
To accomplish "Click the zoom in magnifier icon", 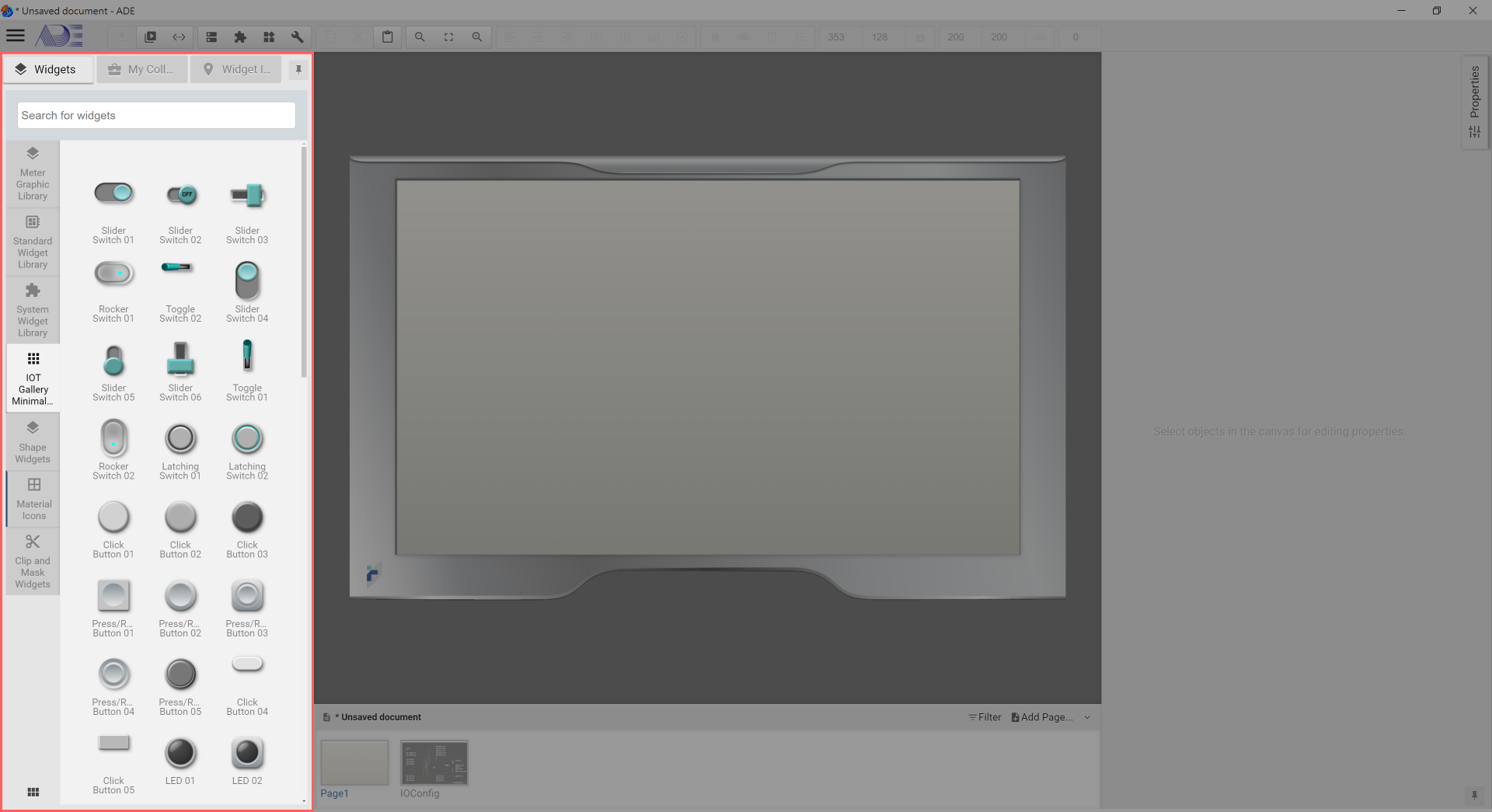I will 477,37.
